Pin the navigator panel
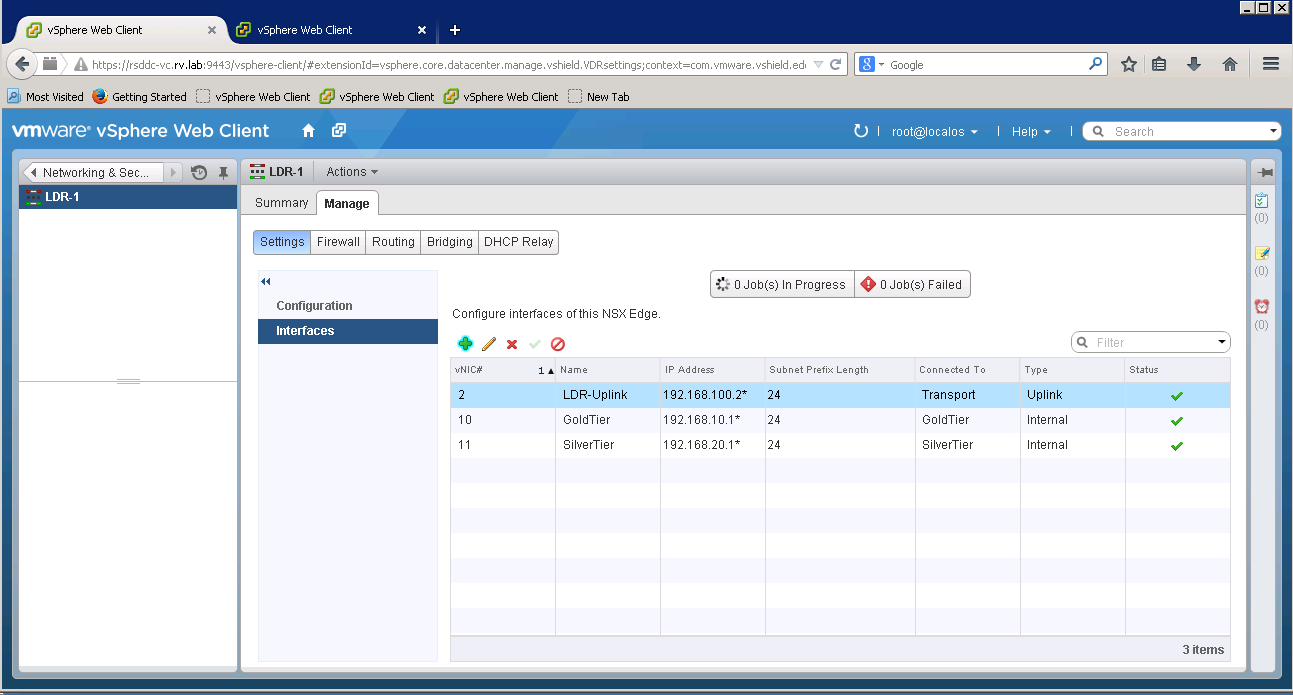The height and width of the screenshot is (695, 1293). click(223, 172)
